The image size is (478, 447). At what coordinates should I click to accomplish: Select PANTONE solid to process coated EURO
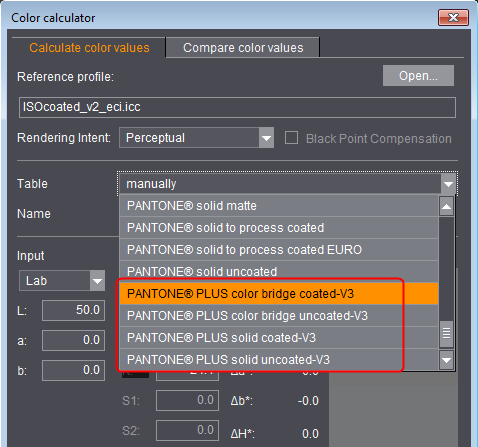point(279,250)
